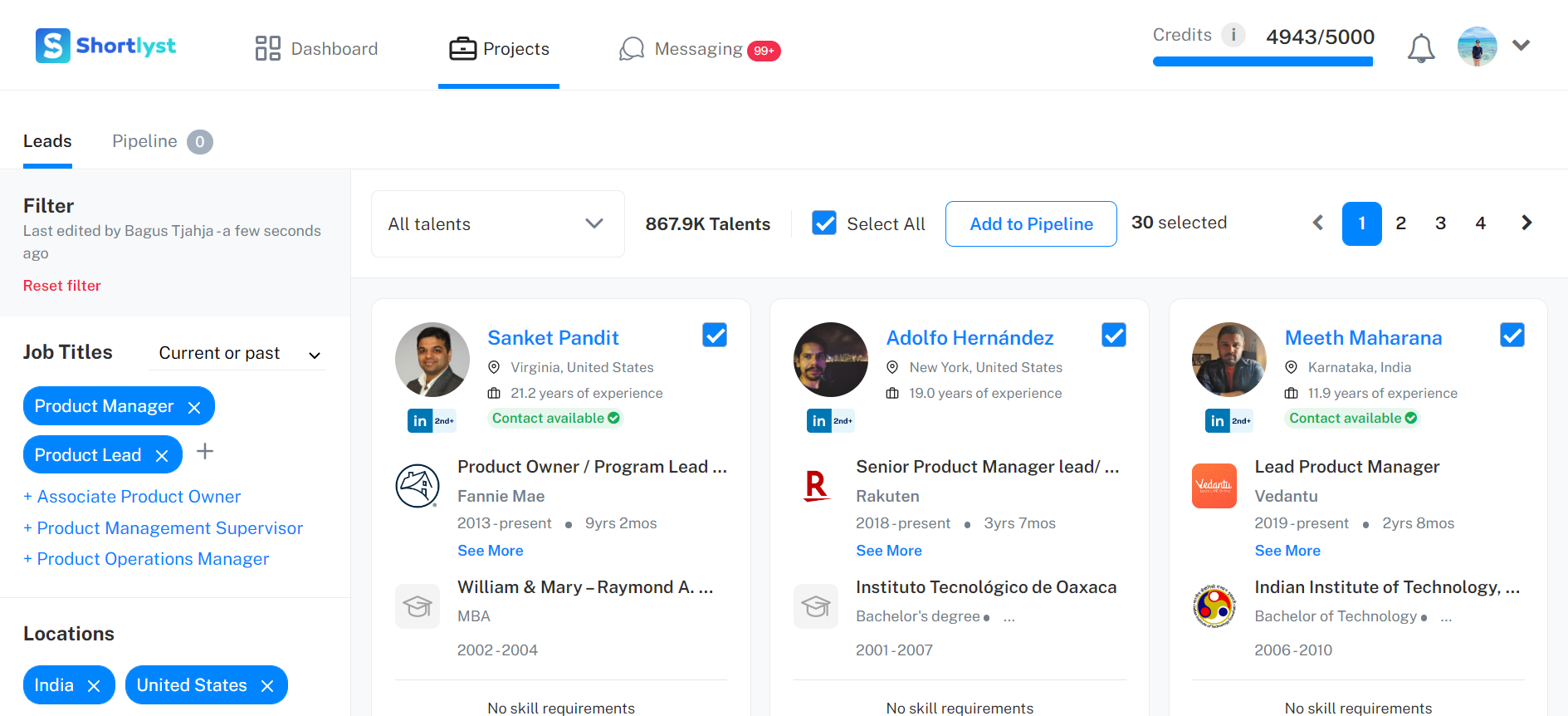Click Sanket Pandit's profile photo
The image size is (1568, 716).
(x=432, y=360)
